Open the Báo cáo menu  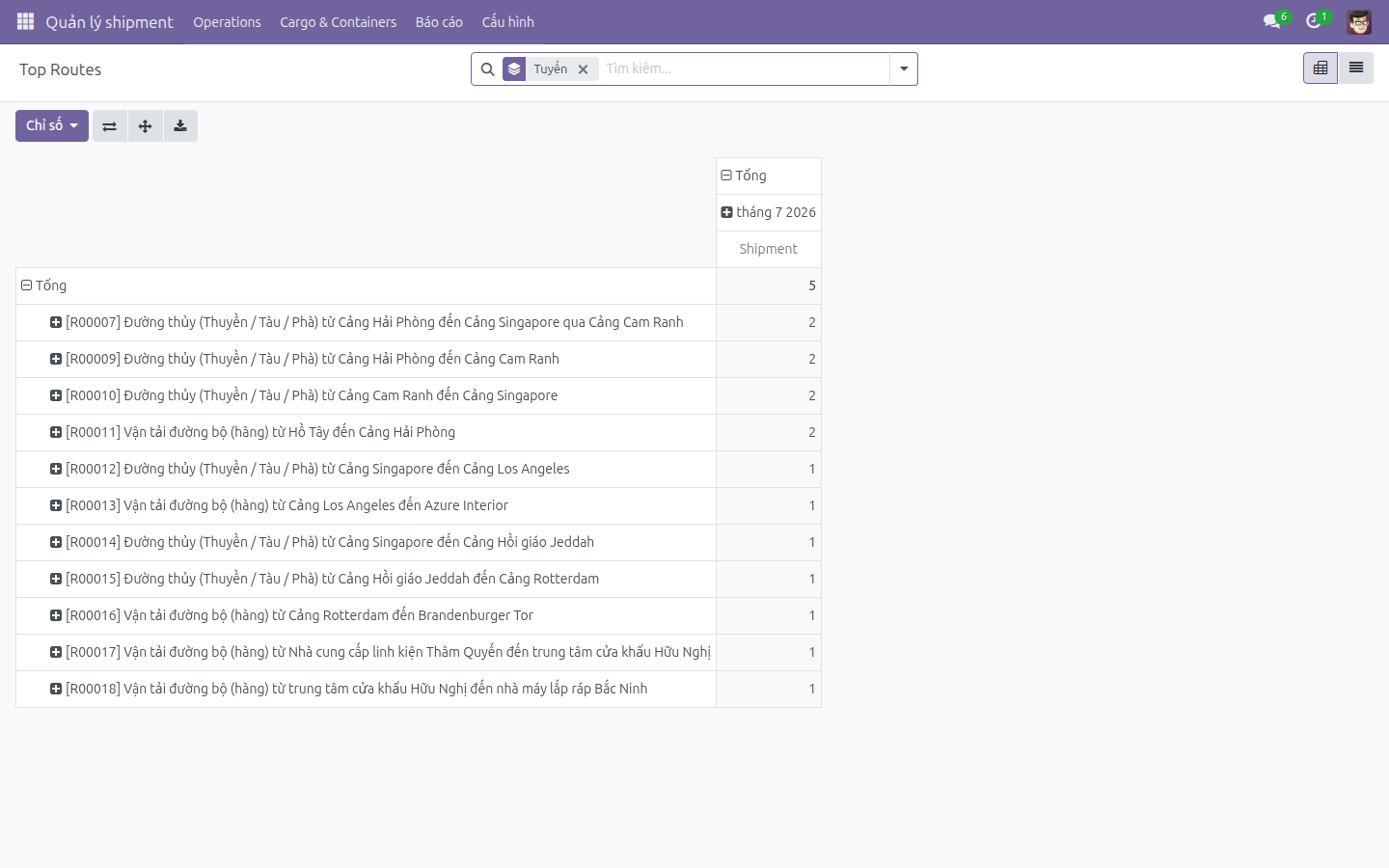tap(439, 22)
